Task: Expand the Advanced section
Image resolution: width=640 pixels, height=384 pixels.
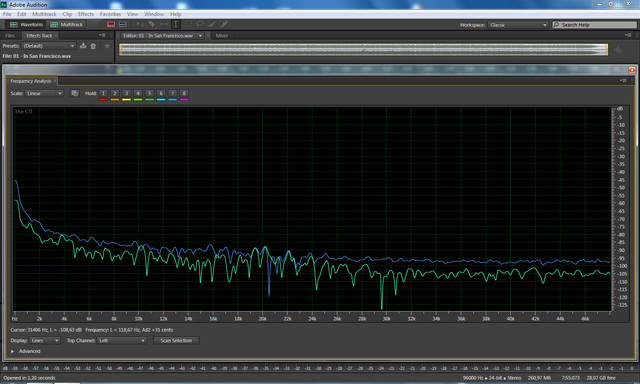Action: (x=12, y=351)
